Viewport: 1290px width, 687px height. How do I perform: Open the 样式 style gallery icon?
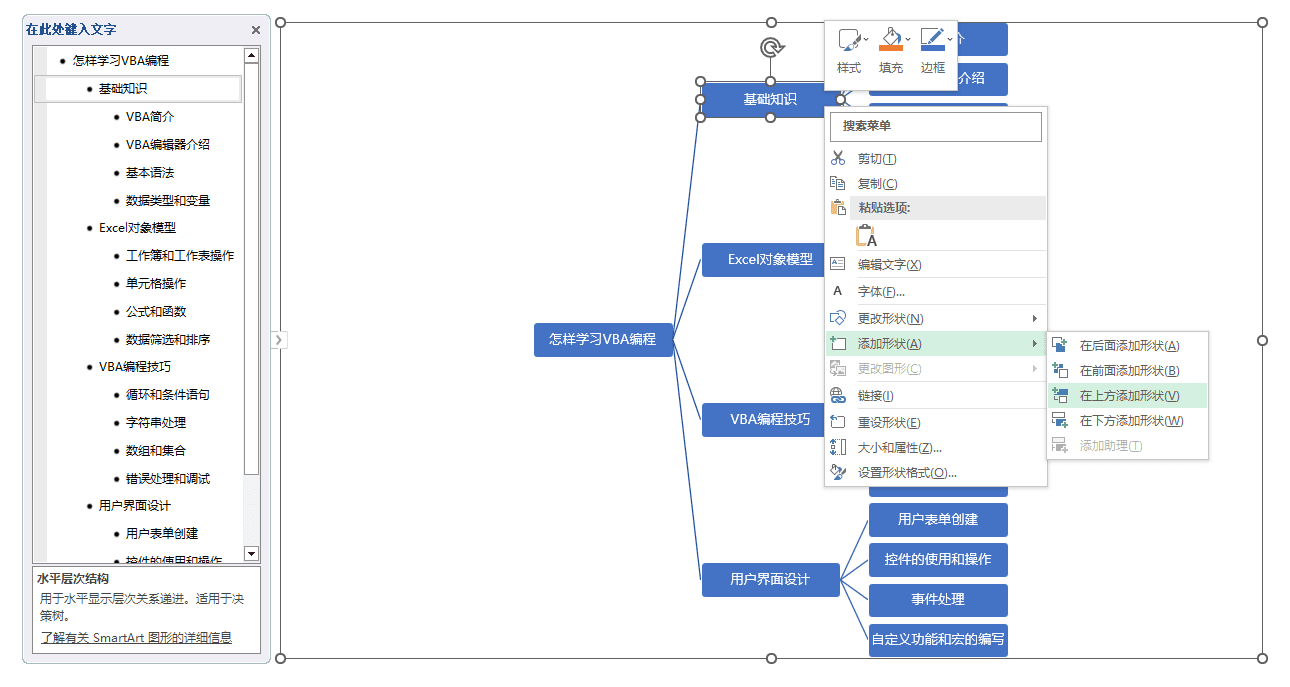tap(849, 41)
